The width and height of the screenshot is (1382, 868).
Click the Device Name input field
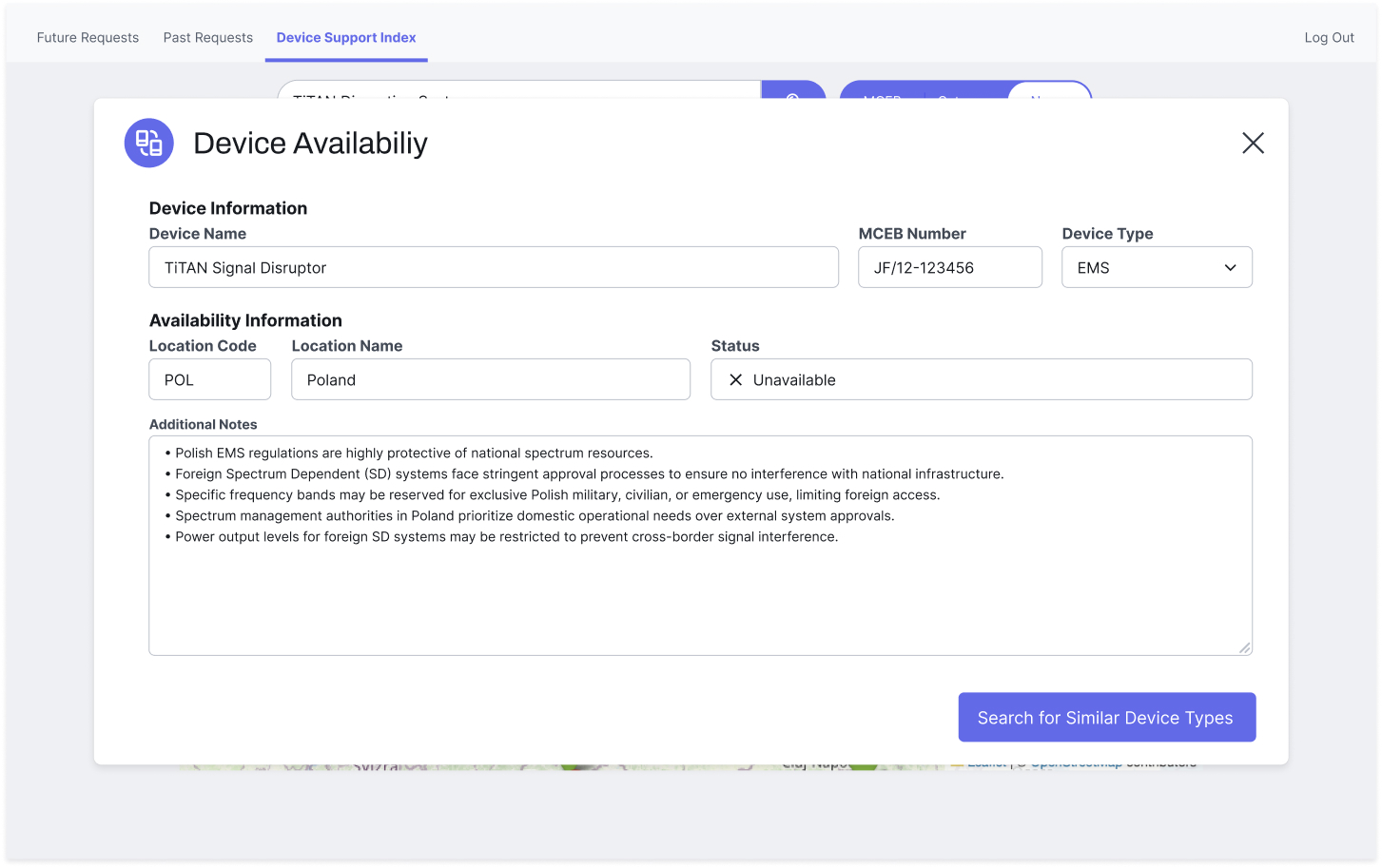pyautogui.click(x=493, y=267)
